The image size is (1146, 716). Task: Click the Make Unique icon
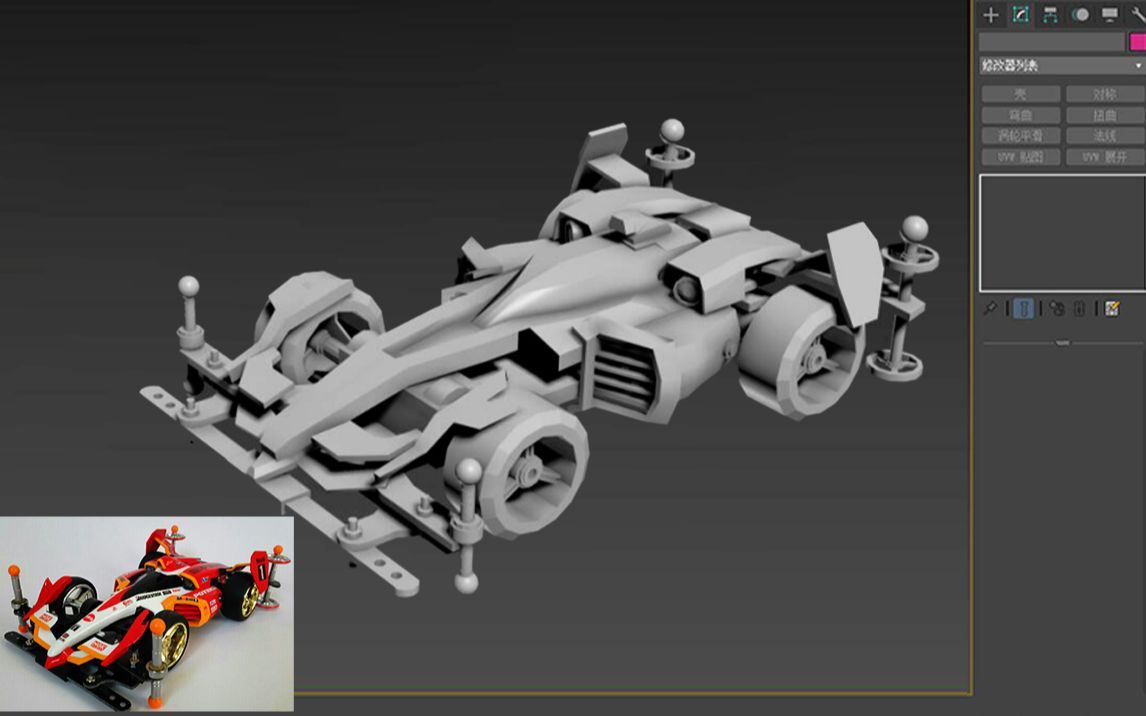(1056, 310)
